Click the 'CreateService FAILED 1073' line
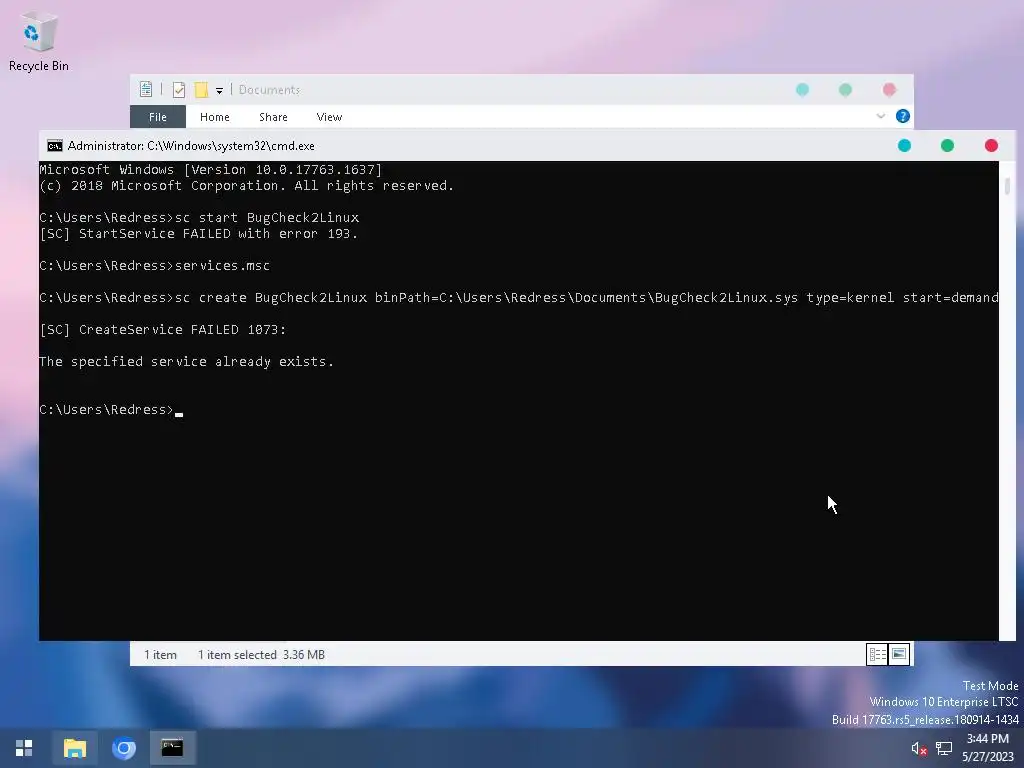 [x=163, y=330]
